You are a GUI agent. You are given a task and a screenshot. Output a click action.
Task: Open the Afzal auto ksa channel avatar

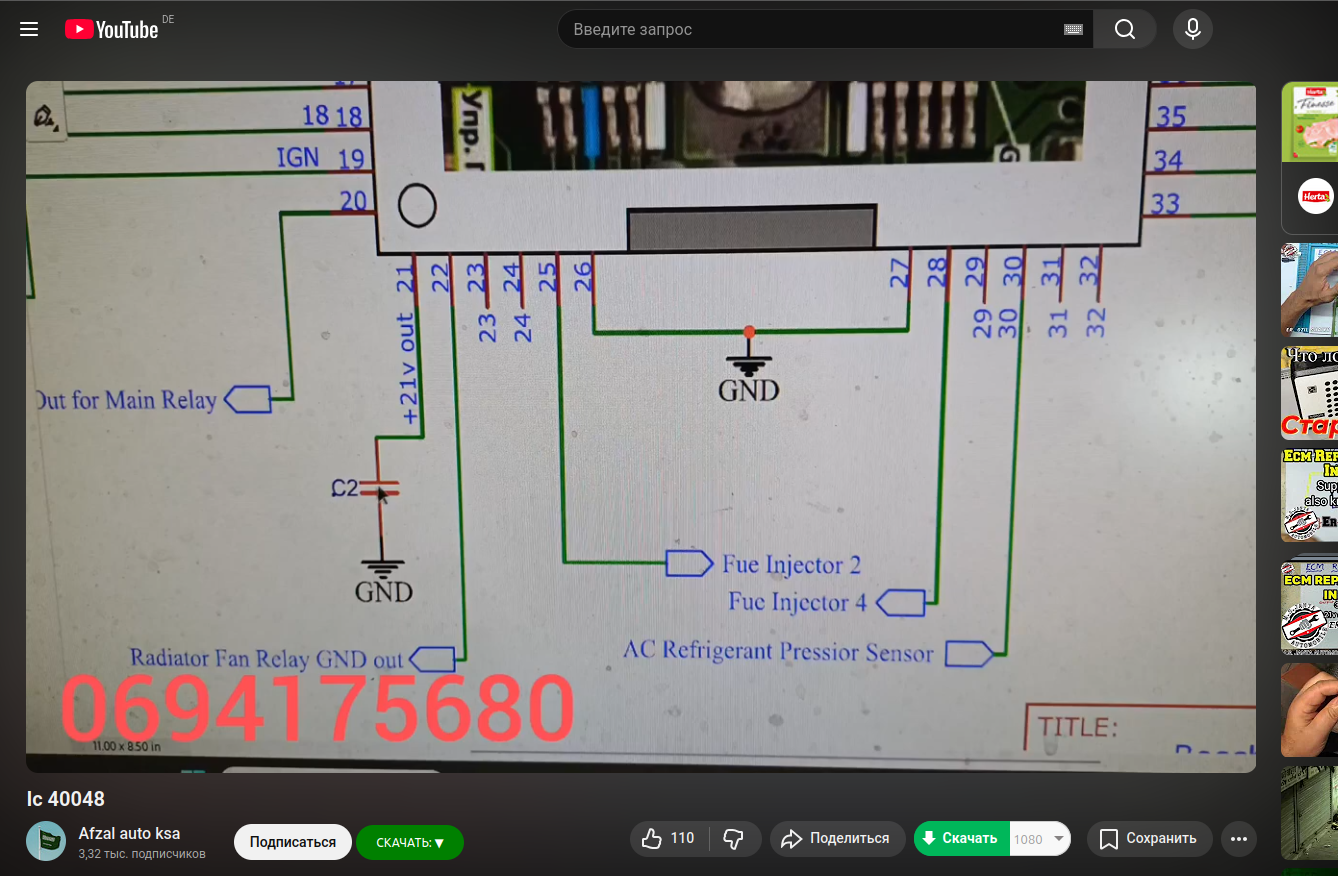click(46, 841)
